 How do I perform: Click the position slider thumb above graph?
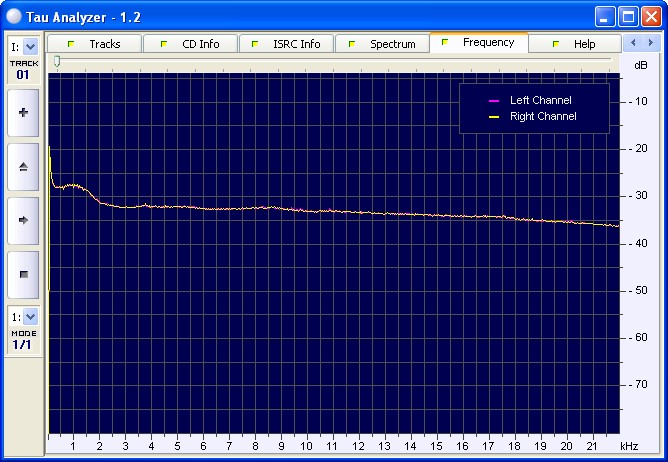[57, 61]
